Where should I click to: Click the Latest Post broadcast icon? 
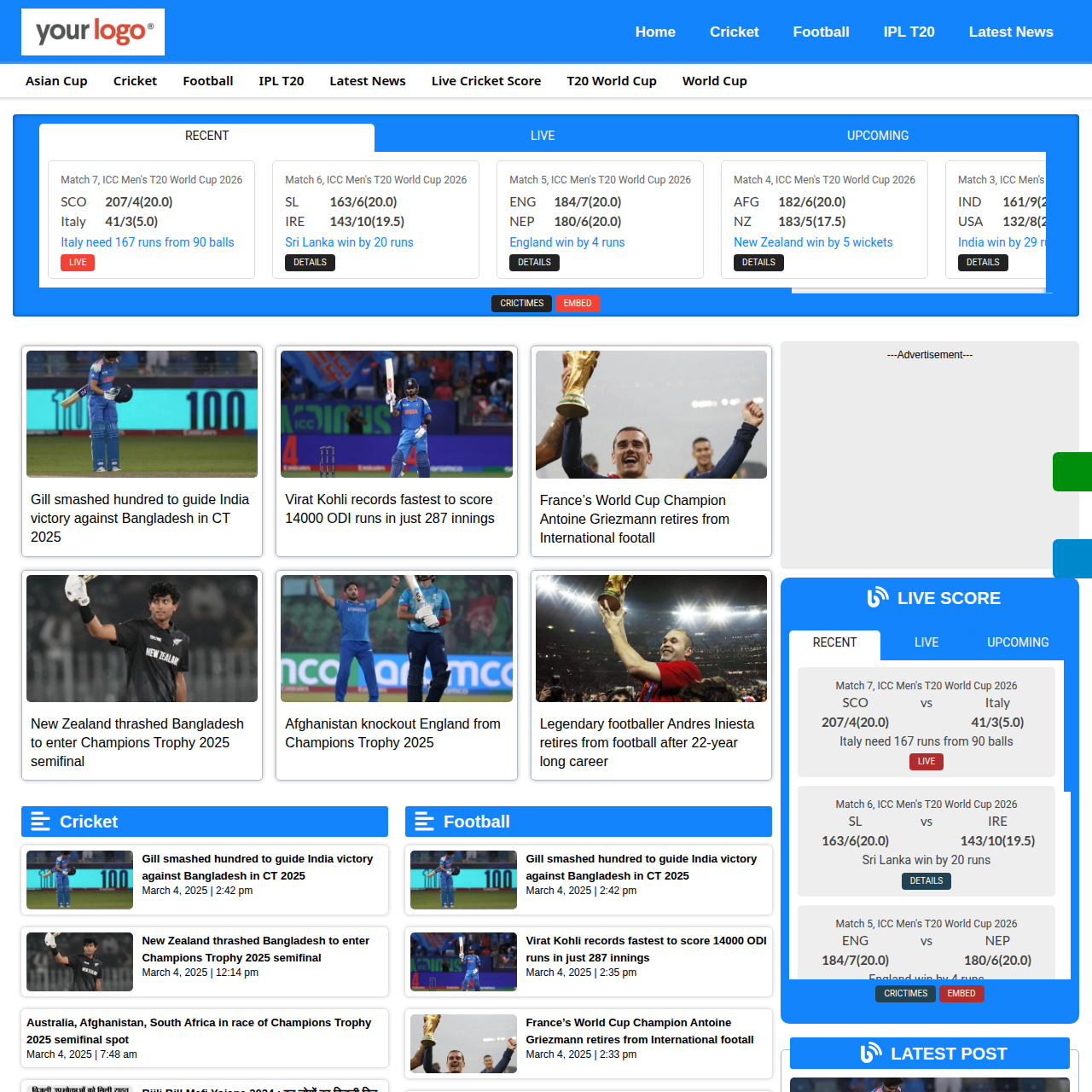[x=870, y=1054]
